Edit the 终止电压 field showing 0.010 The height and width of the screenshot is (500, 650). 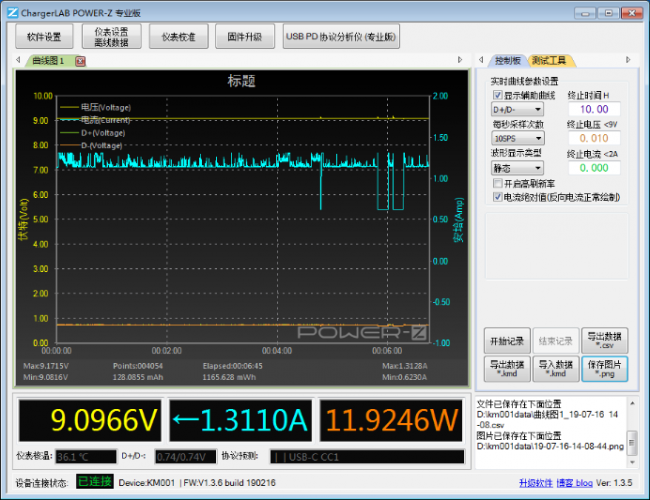pos(594,138)
